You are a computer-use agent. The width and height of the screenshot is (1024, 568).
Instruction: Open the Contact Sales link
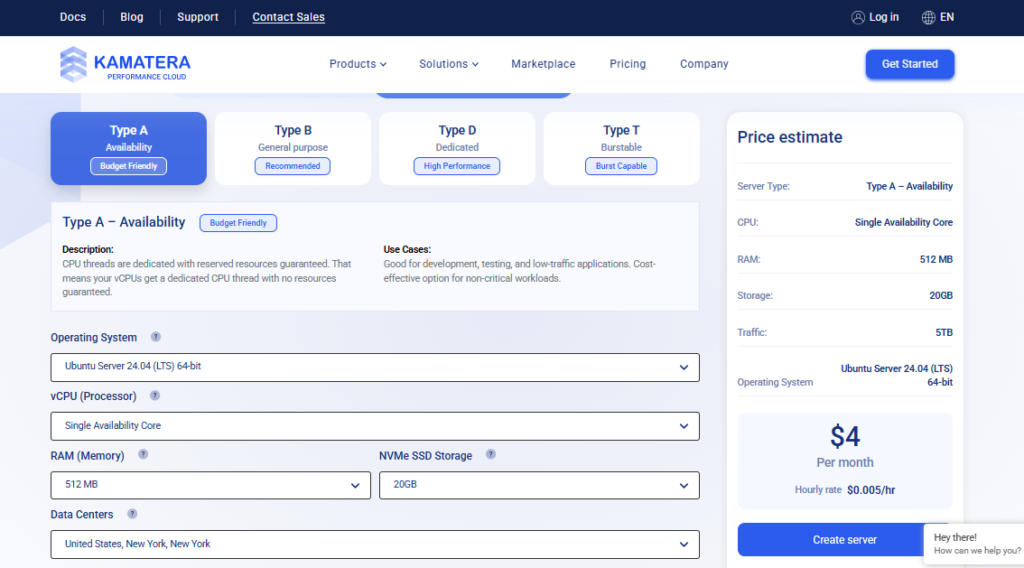tap(288, 17)
